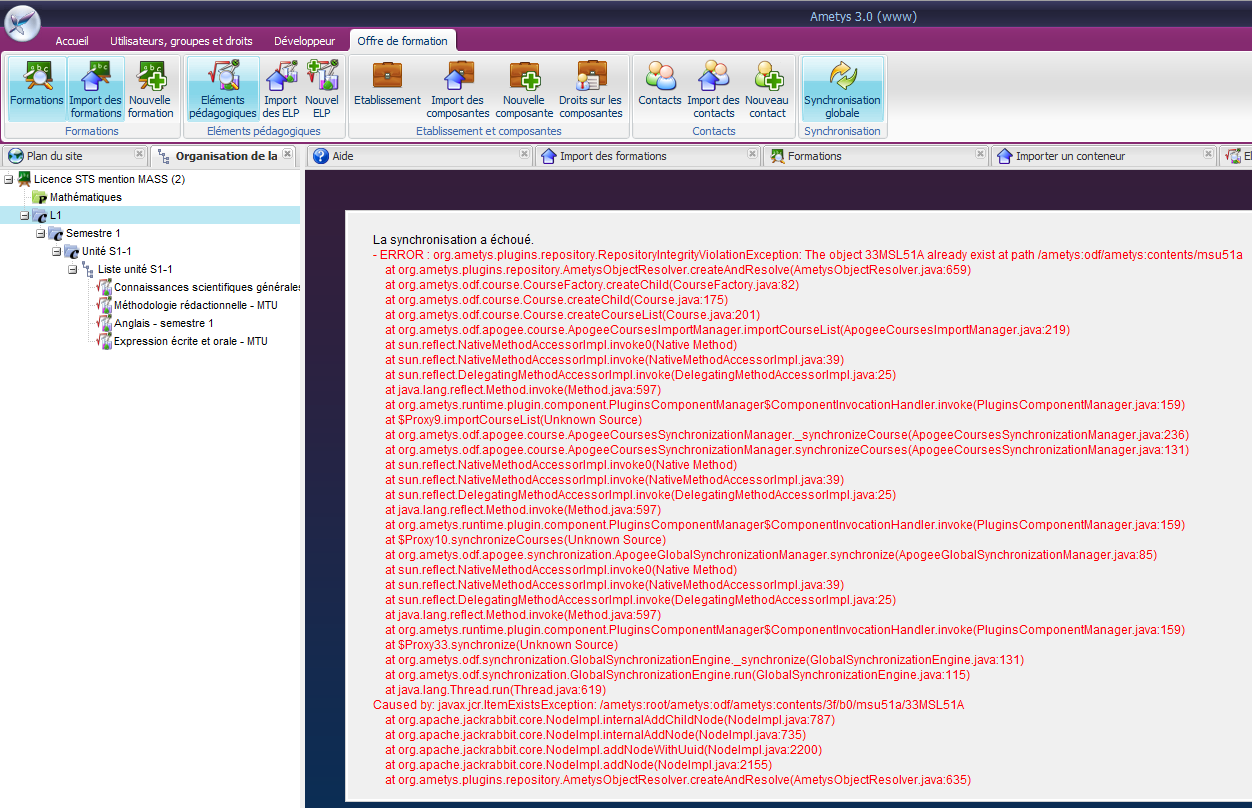
Task: Click Import des ELP icon
Action: point(281,88)
